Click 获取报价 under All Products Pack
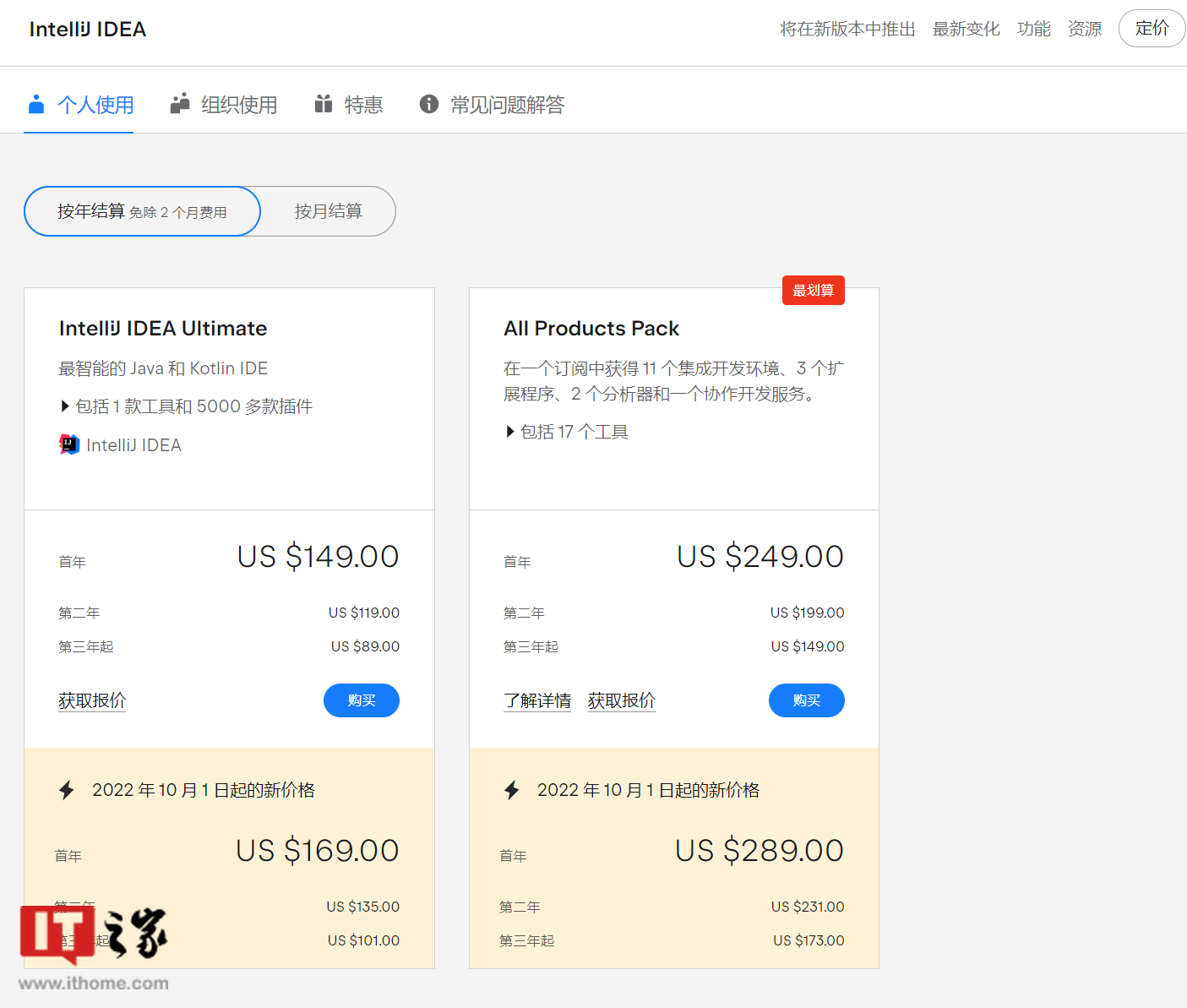Image resolution: width=1187 pixels, height=1008 pixels. tap(622, 700)
